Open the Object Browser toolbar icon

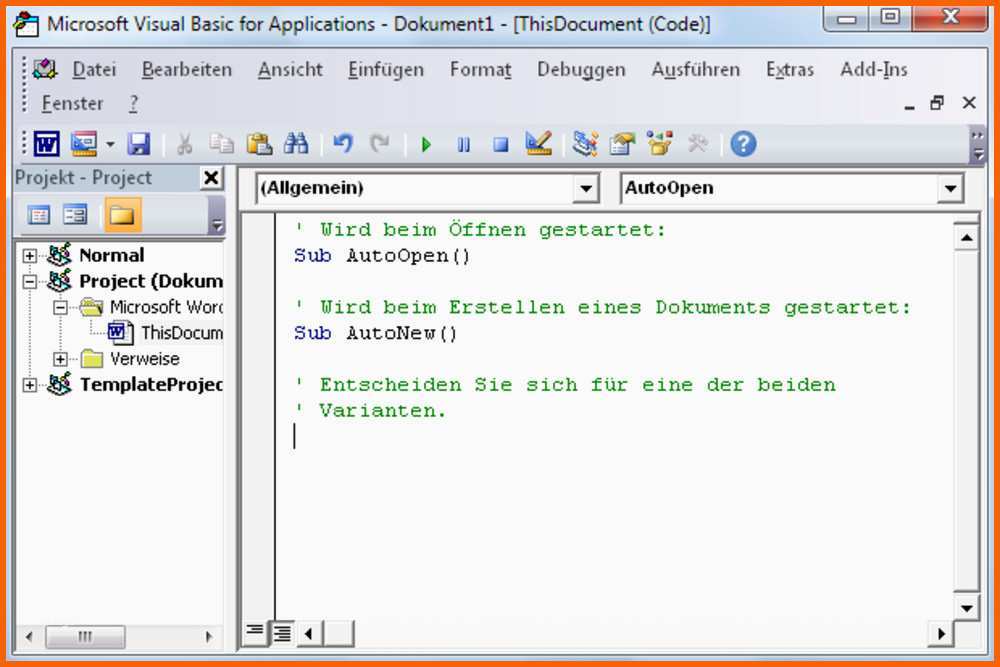pos(660,144)
